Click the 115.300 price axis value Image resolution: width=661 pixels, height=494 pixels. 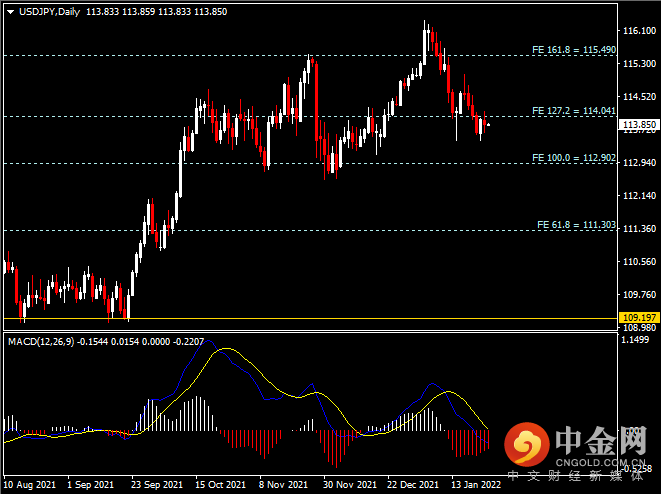[x=640, y=64]
